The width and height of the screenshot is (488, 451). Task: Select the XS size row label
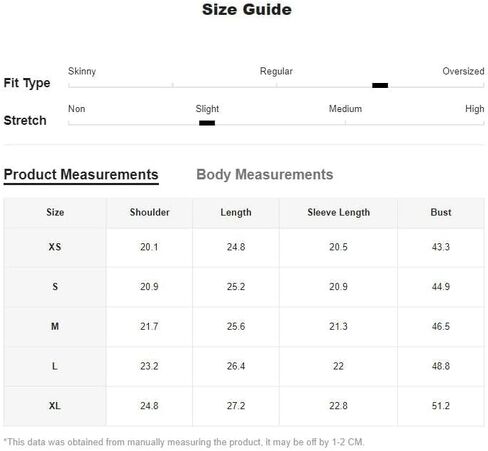click(55, 247)
